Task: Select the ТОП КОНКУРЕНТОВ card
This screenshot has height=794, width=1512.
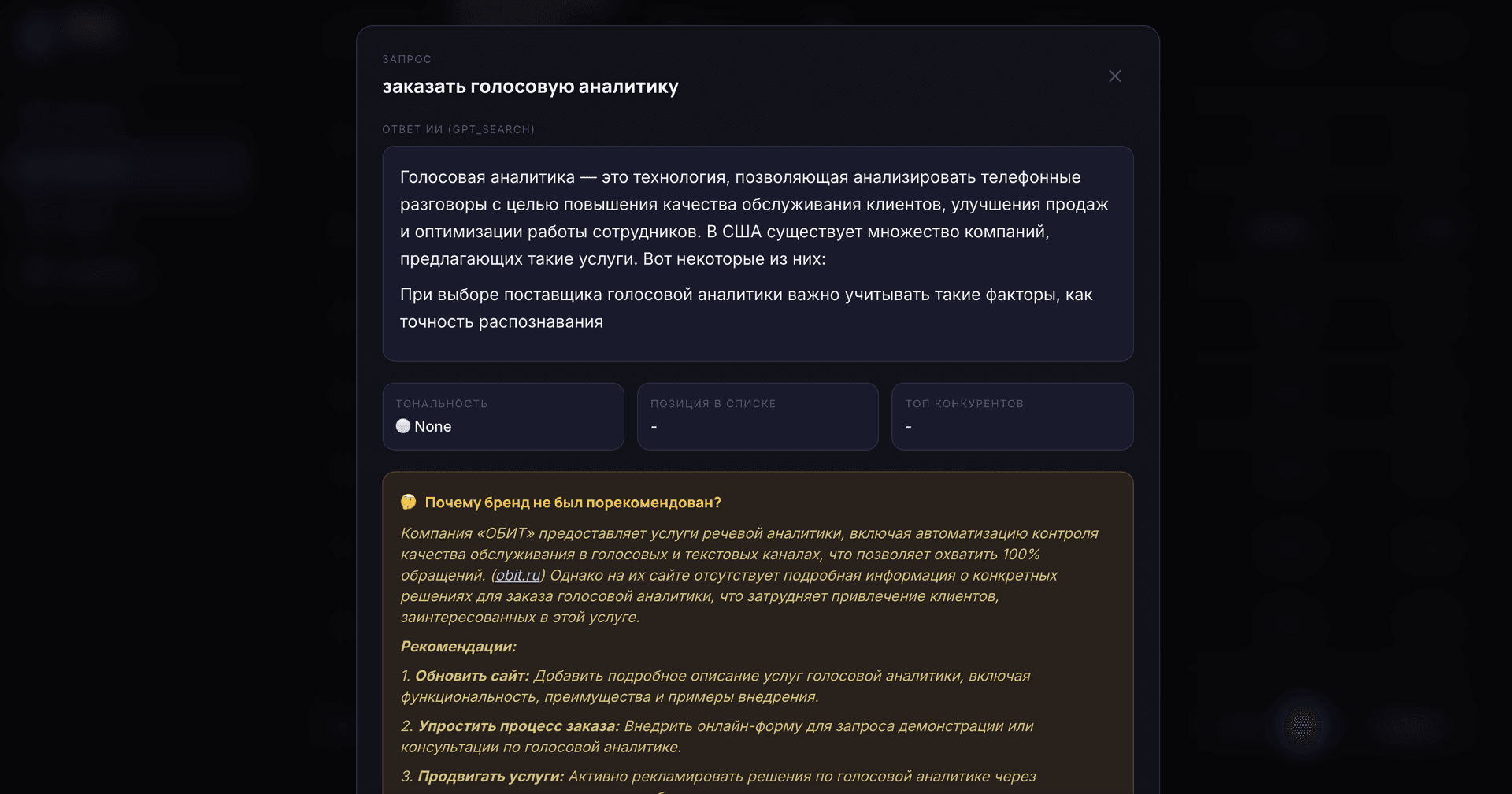Action: tap(1012, 416)
